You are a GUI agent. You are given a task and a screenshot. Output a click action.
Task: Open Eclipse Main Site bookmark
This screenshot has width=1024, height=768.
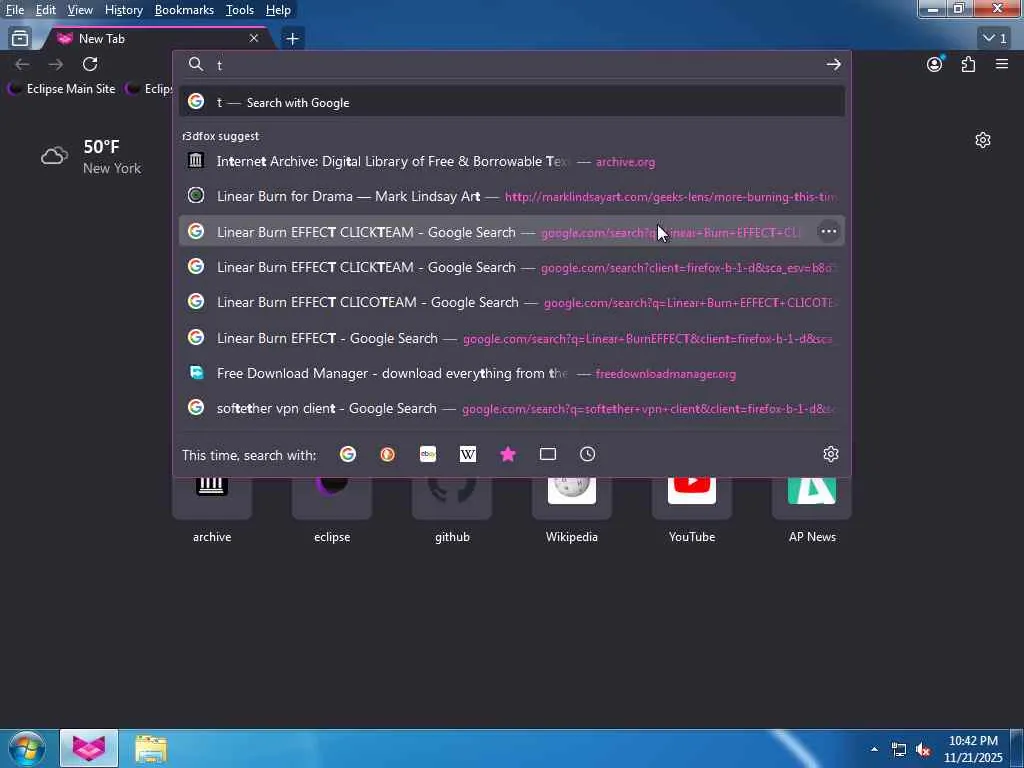(62, 89)
